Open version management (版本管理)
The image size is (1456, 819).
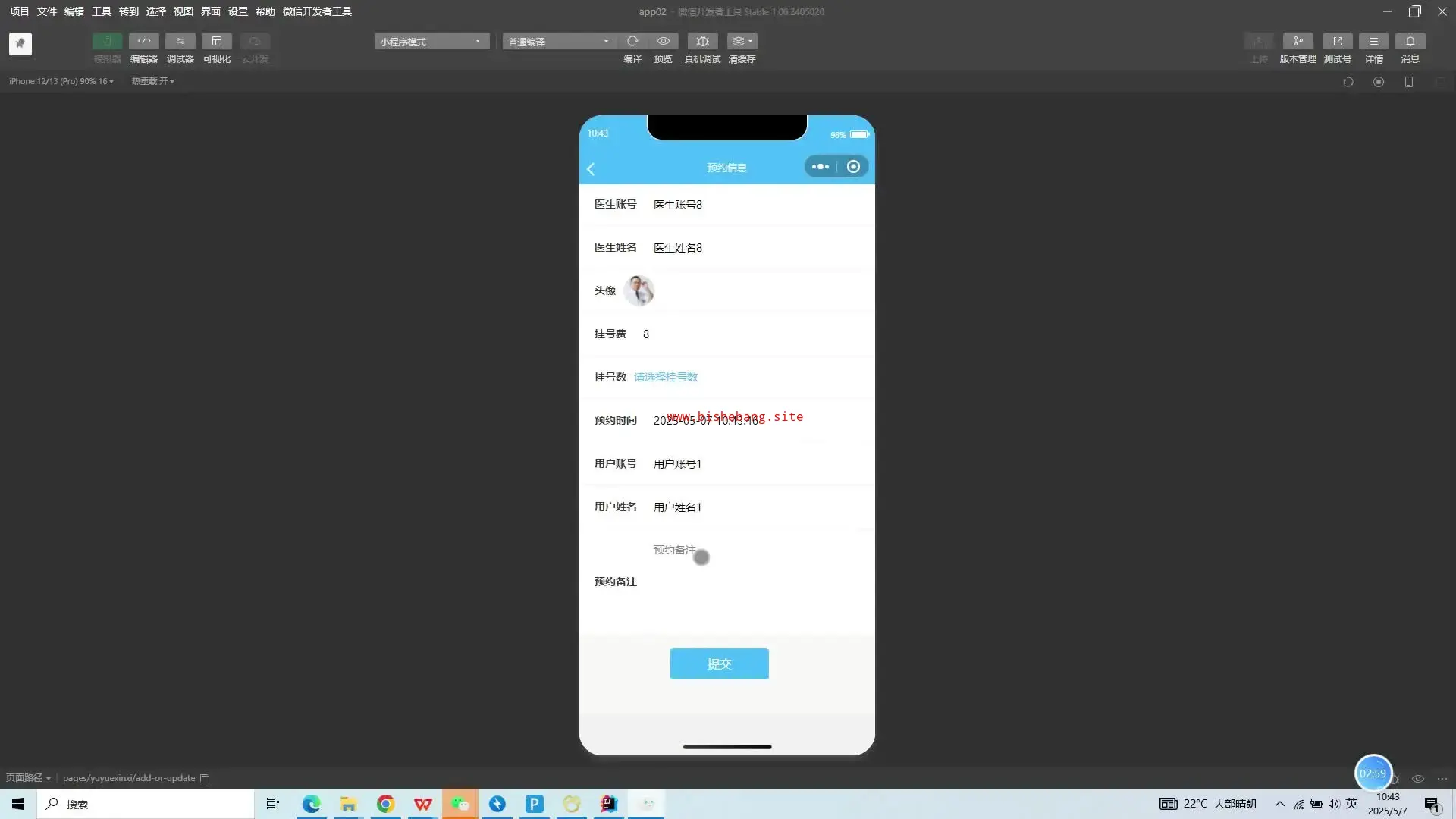pyautogui.click(x=1298, y=41)
